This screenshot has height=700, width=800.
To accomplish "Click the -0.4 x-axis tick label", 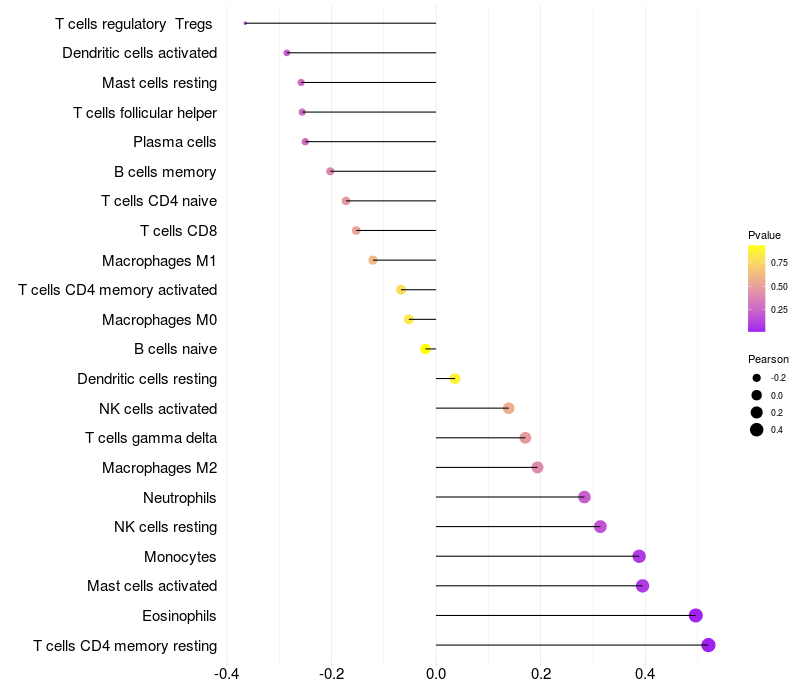I will click(227, 674).
